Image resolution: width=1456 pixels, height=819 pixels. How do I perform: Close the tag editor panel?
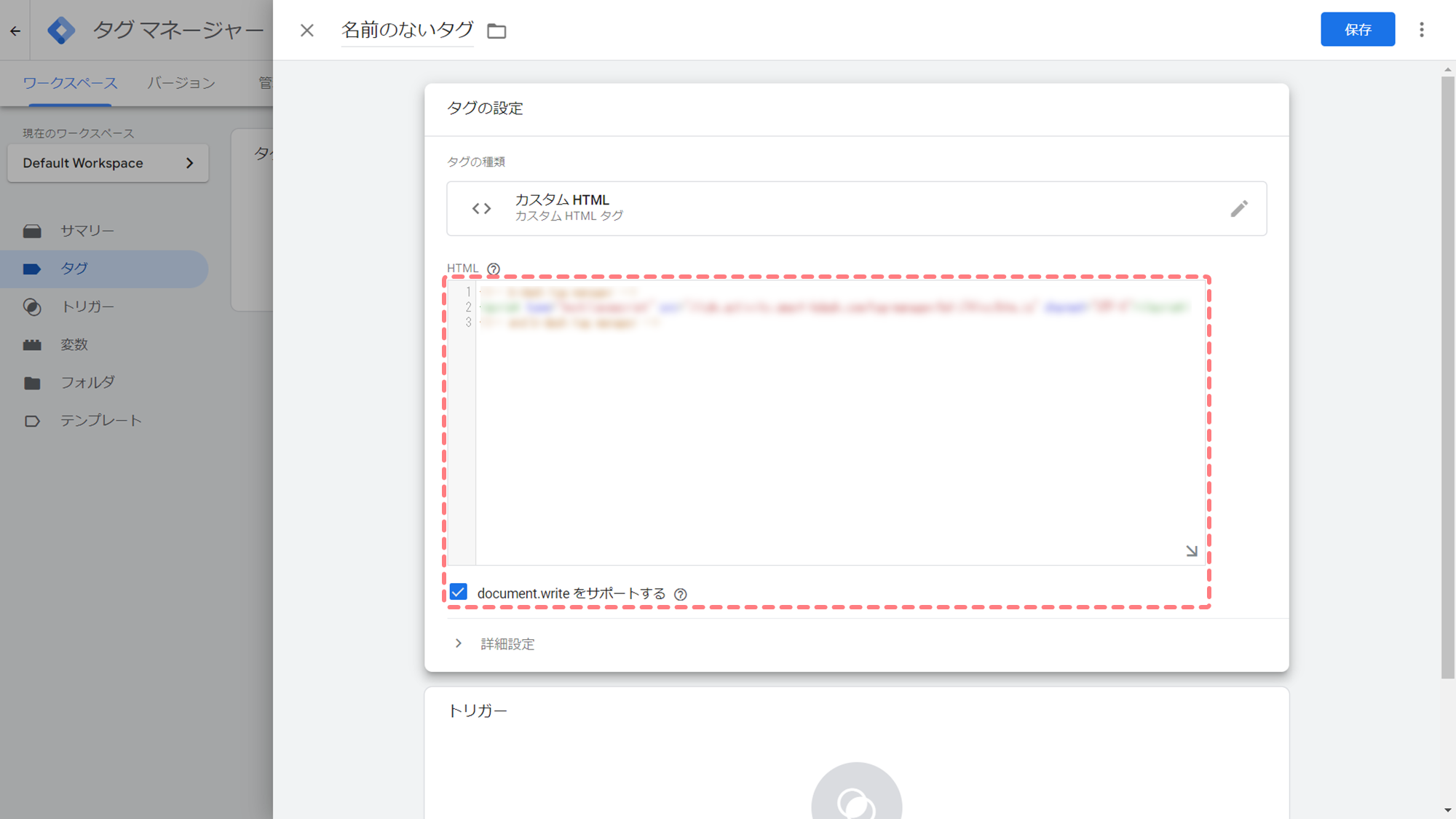[x=307, y=30]
